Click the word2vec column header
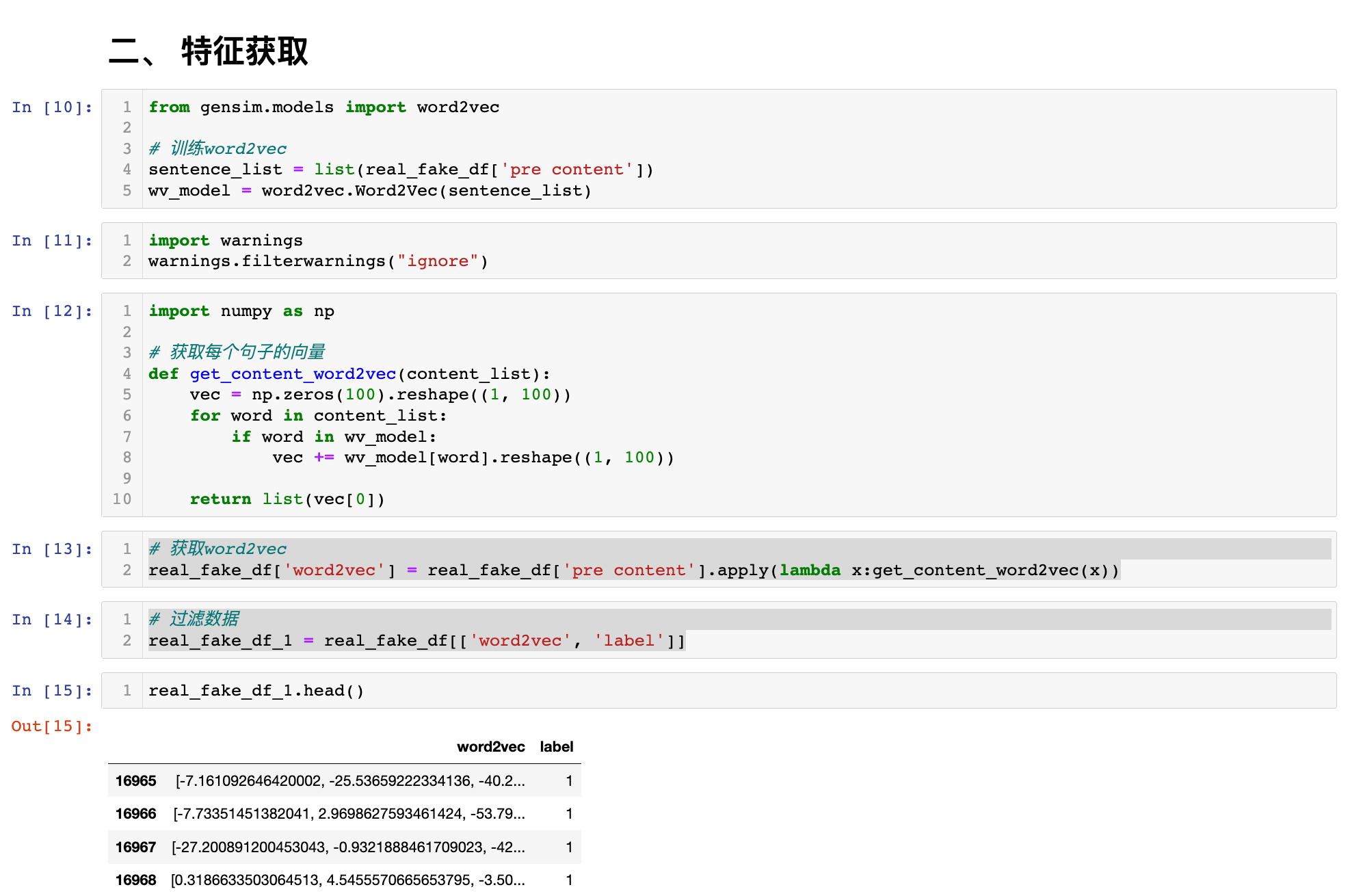 pyautogui.click(x=490, y=747)
